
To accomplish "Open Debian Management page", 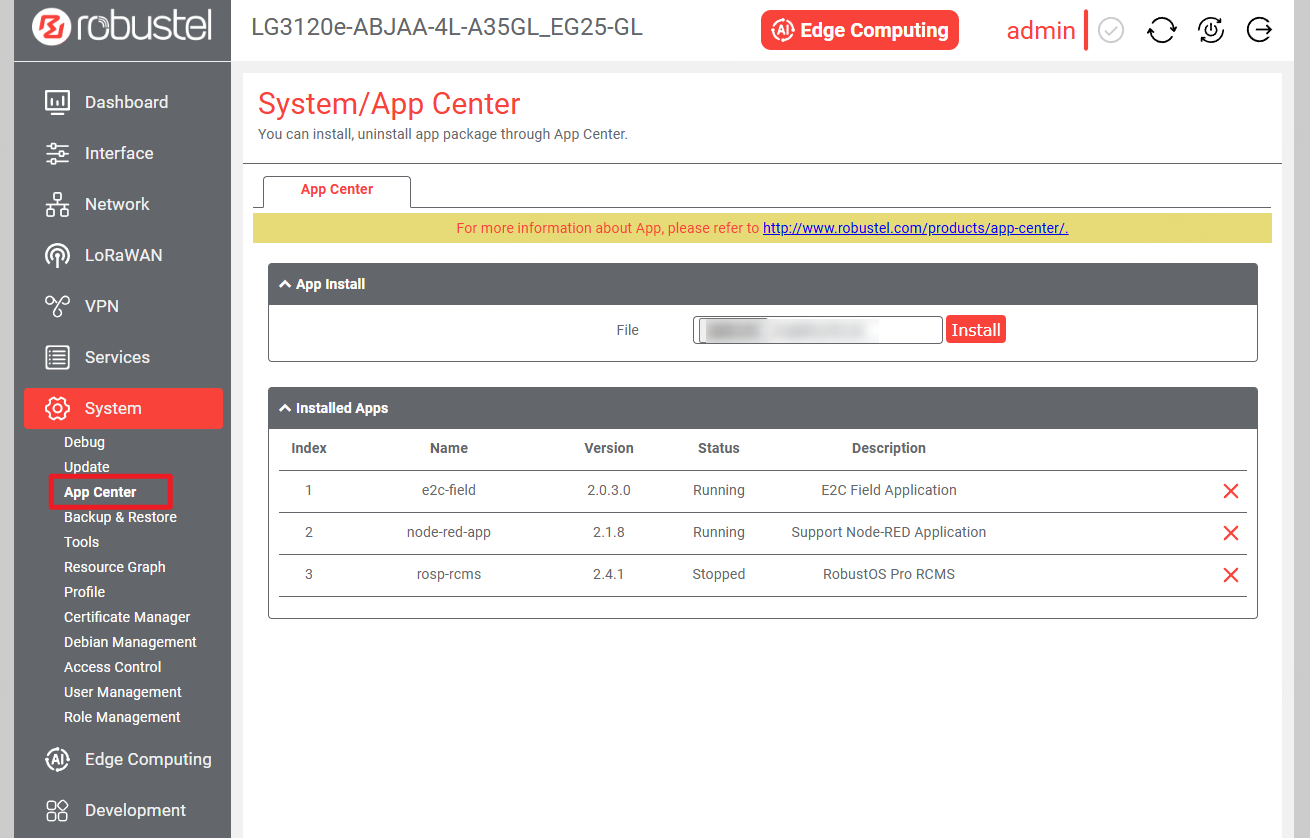I will [x=130, y=642].
